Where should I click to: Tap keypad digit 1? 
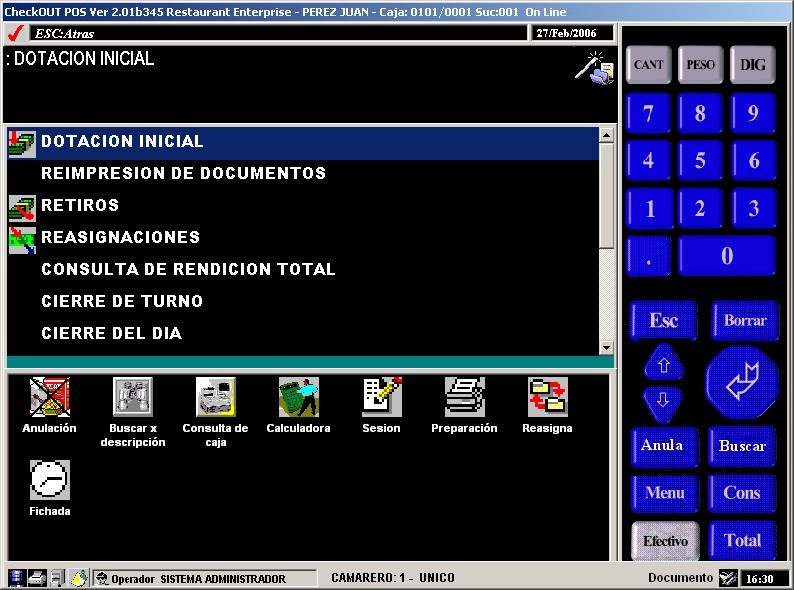pyautogui.click(x=650, y=208)
